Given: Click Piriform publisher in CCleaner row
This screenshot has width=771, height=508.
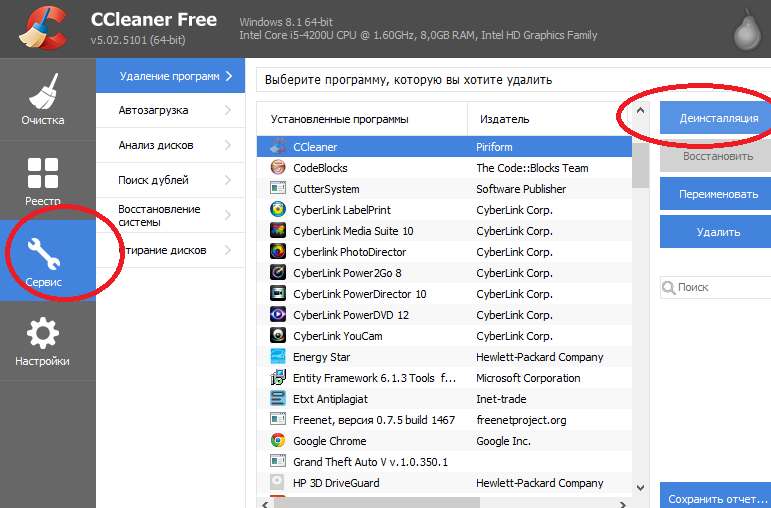Looking at the screenshot, I should click(494, 147).
